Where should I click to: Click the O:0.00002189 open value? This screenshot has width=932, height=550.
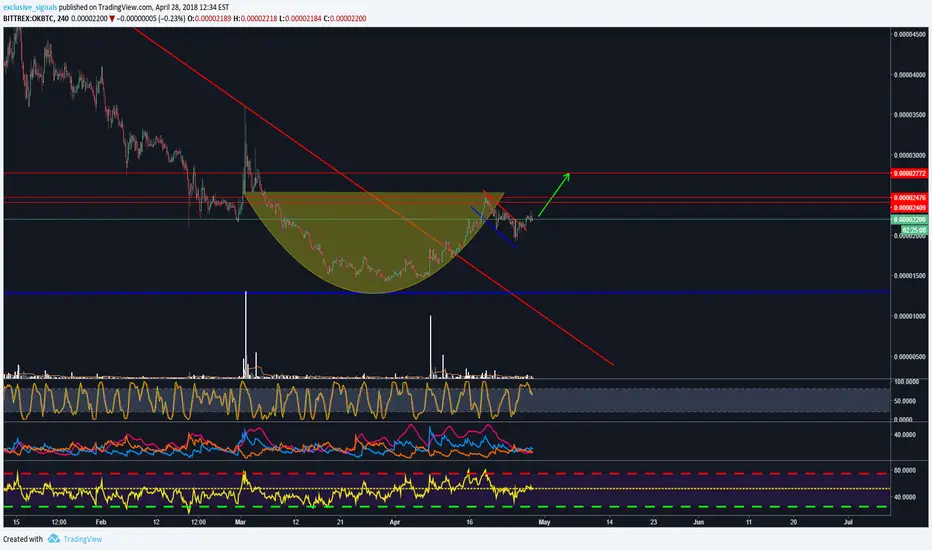click(209, 18)
